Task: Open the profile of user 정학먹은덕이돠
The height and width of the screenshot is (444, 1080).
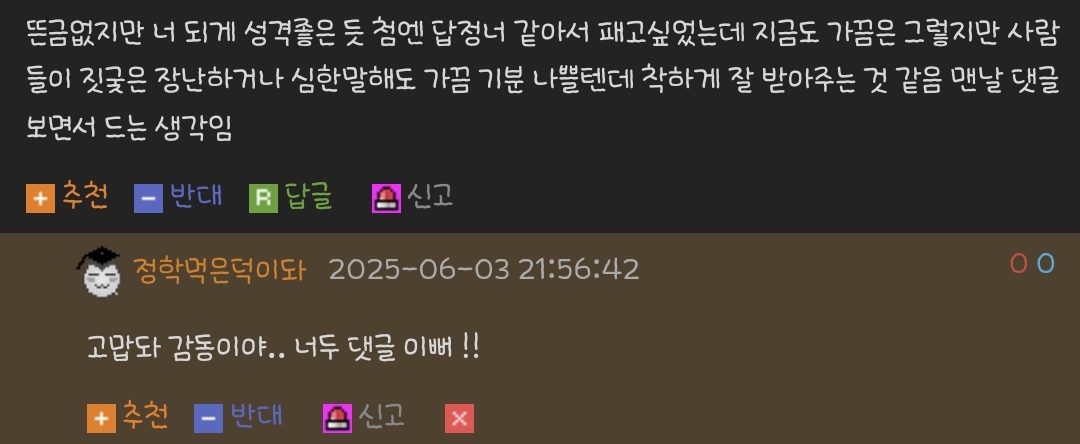Action: click(x=218, y=270)
